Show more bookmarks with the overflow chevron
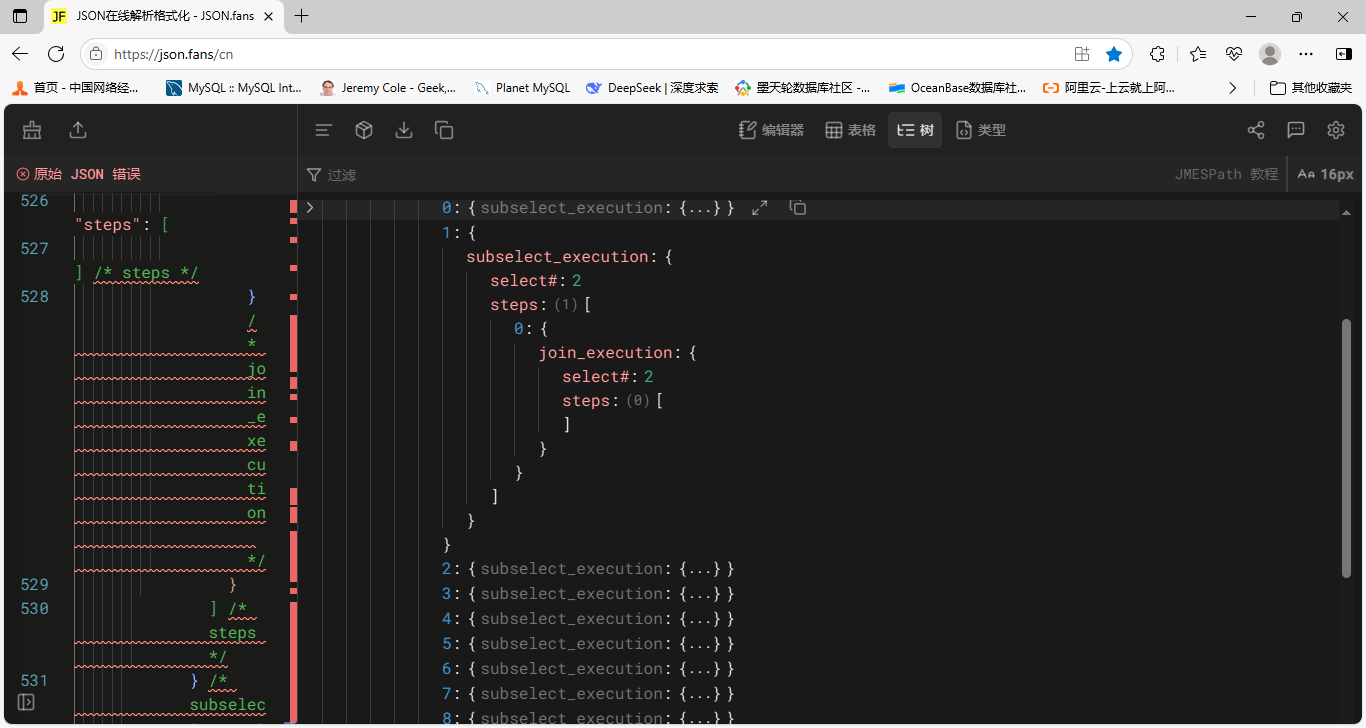1366x728 pixels. point(1232,88)
